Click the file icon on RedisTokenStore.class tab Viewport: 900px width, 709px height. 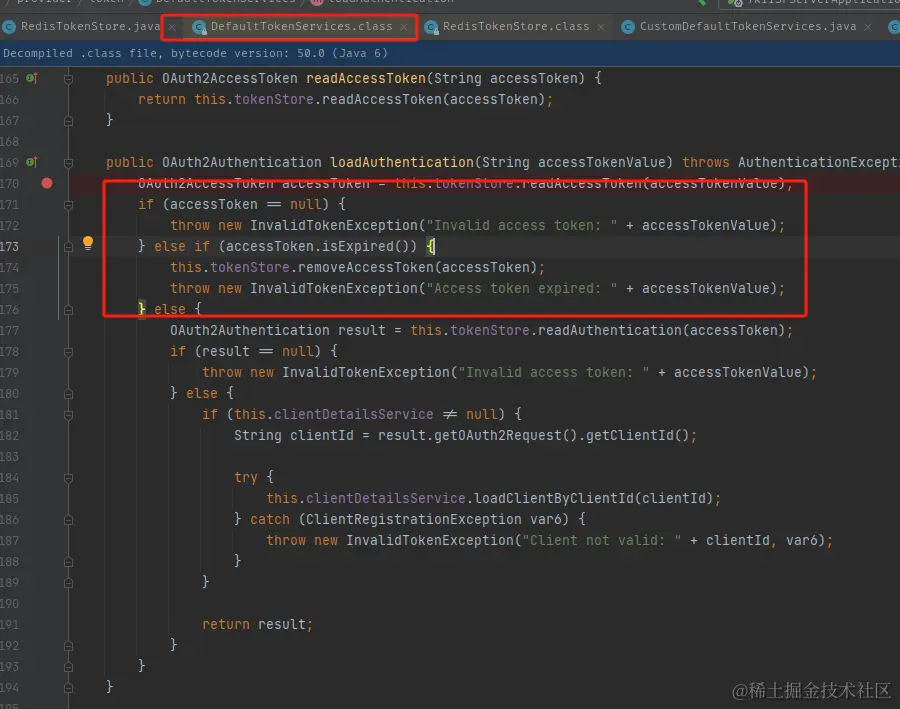pos(431,27)
